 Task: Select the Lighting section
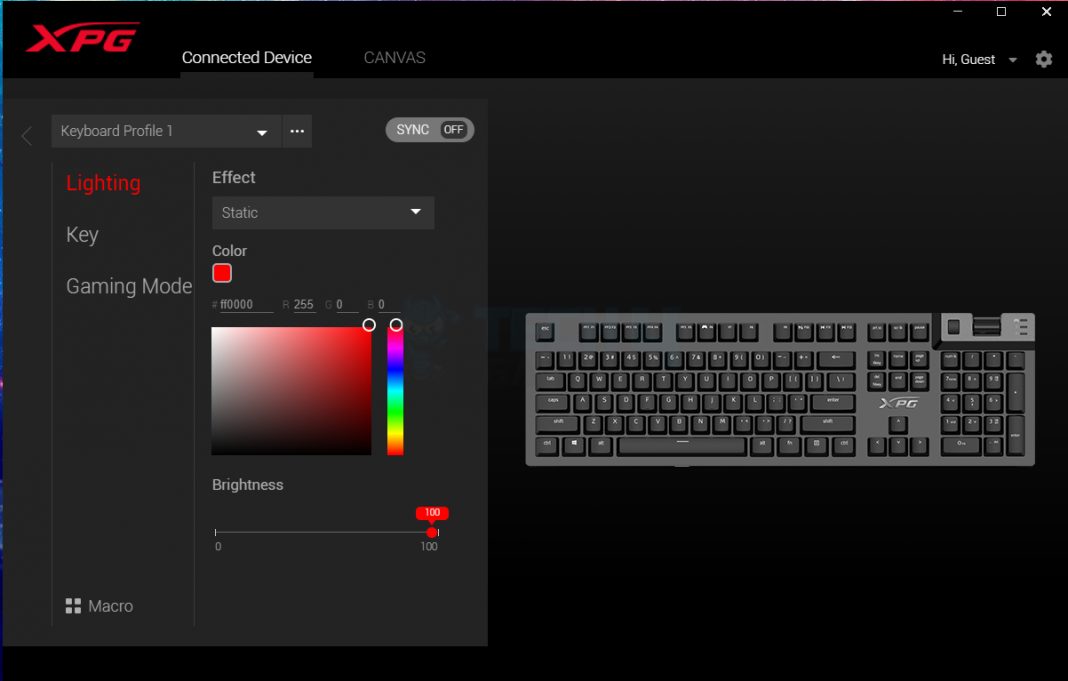tap(103, 183)
